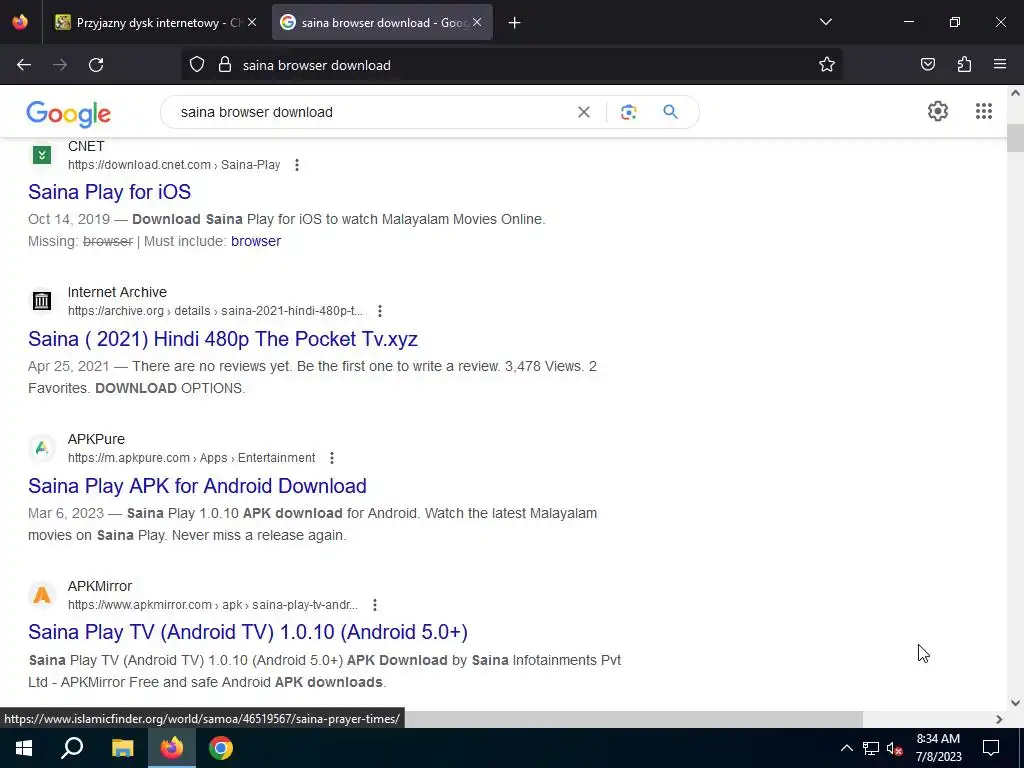Click the horizontal scrollbar right arrow
The image size is (1024, 768).
pos(999,720)
